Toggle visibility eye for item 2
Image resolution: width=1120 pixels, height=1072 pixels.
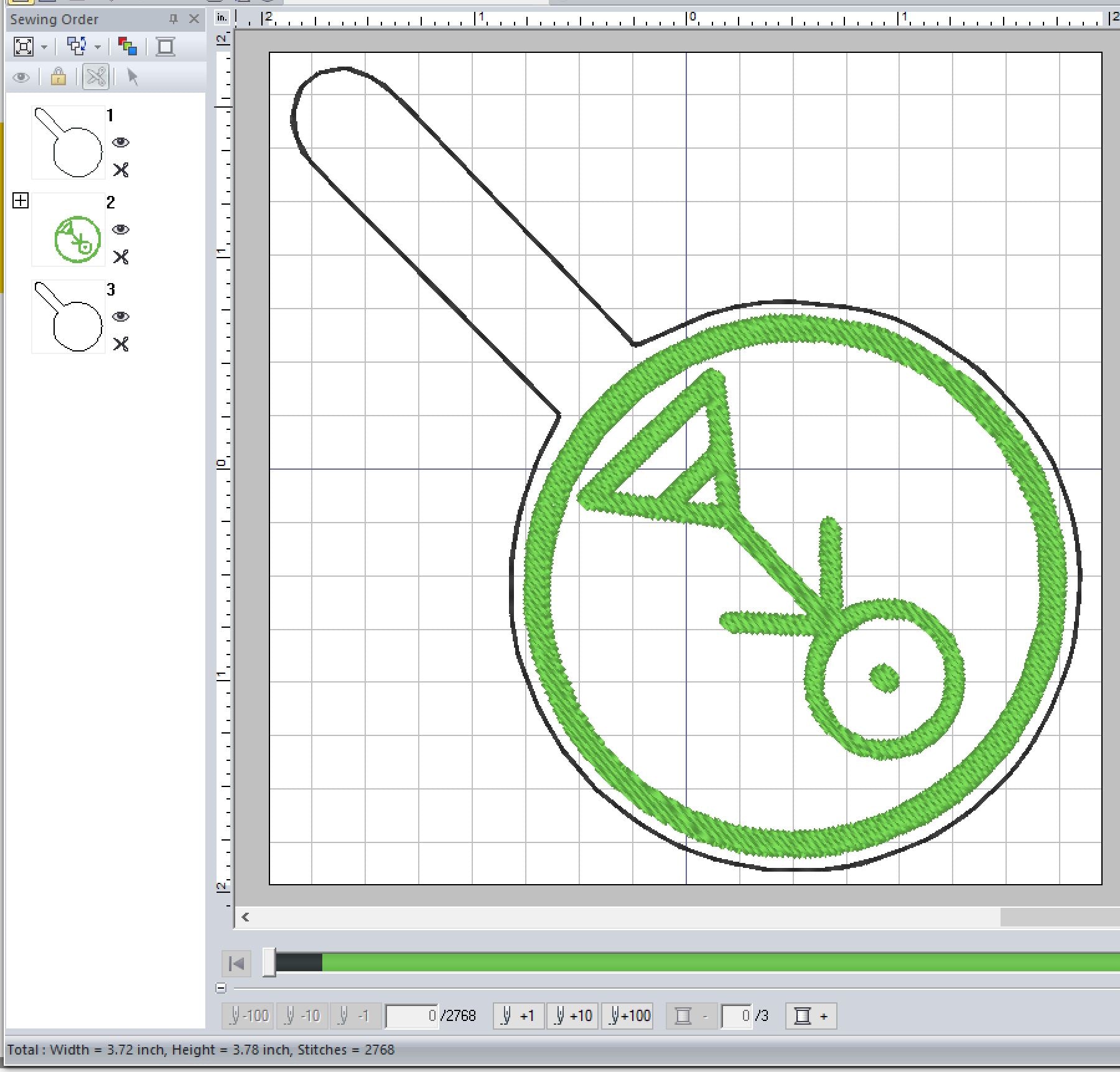point(121,230)
